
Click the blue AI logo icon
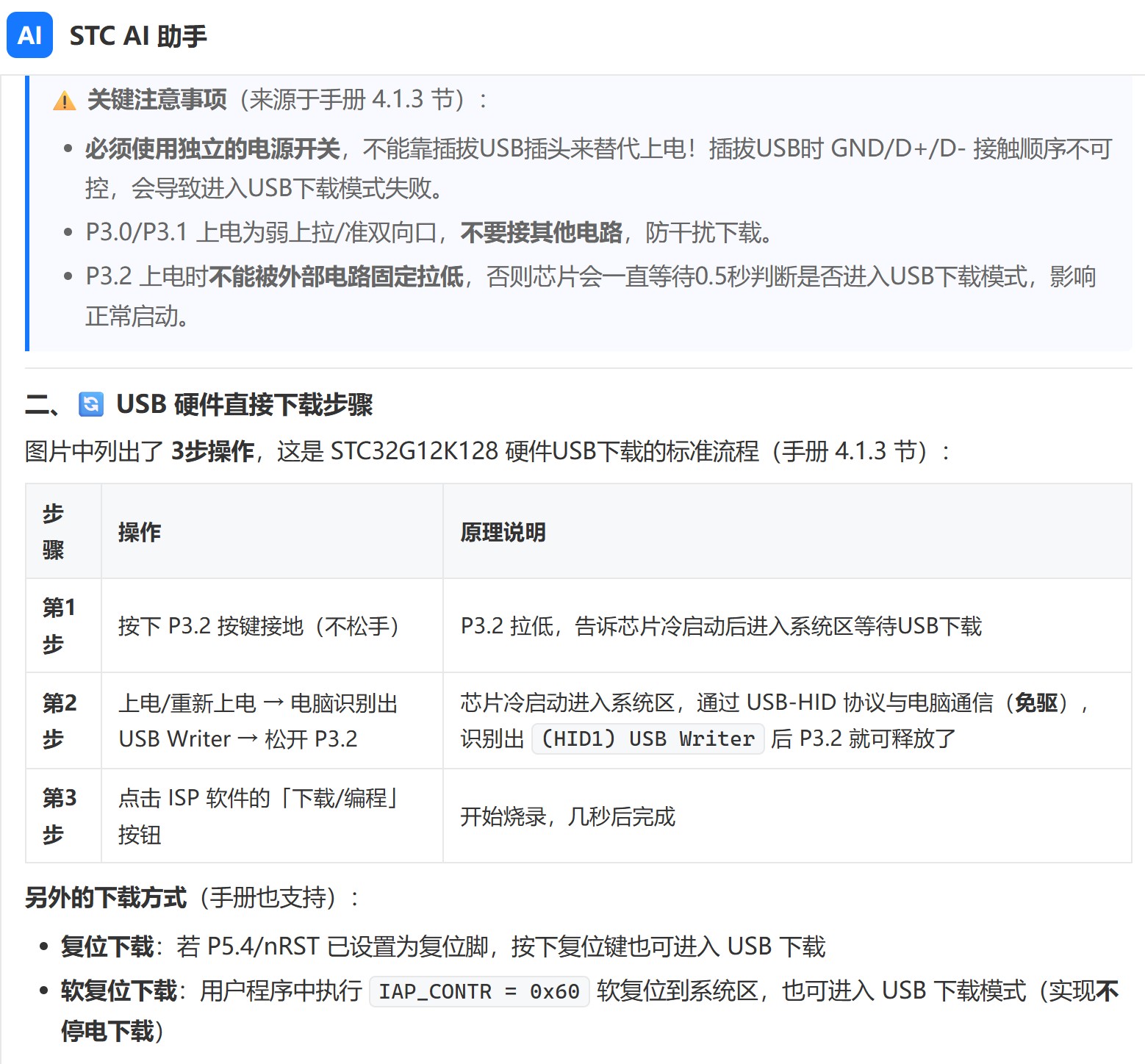coord(29,35)
